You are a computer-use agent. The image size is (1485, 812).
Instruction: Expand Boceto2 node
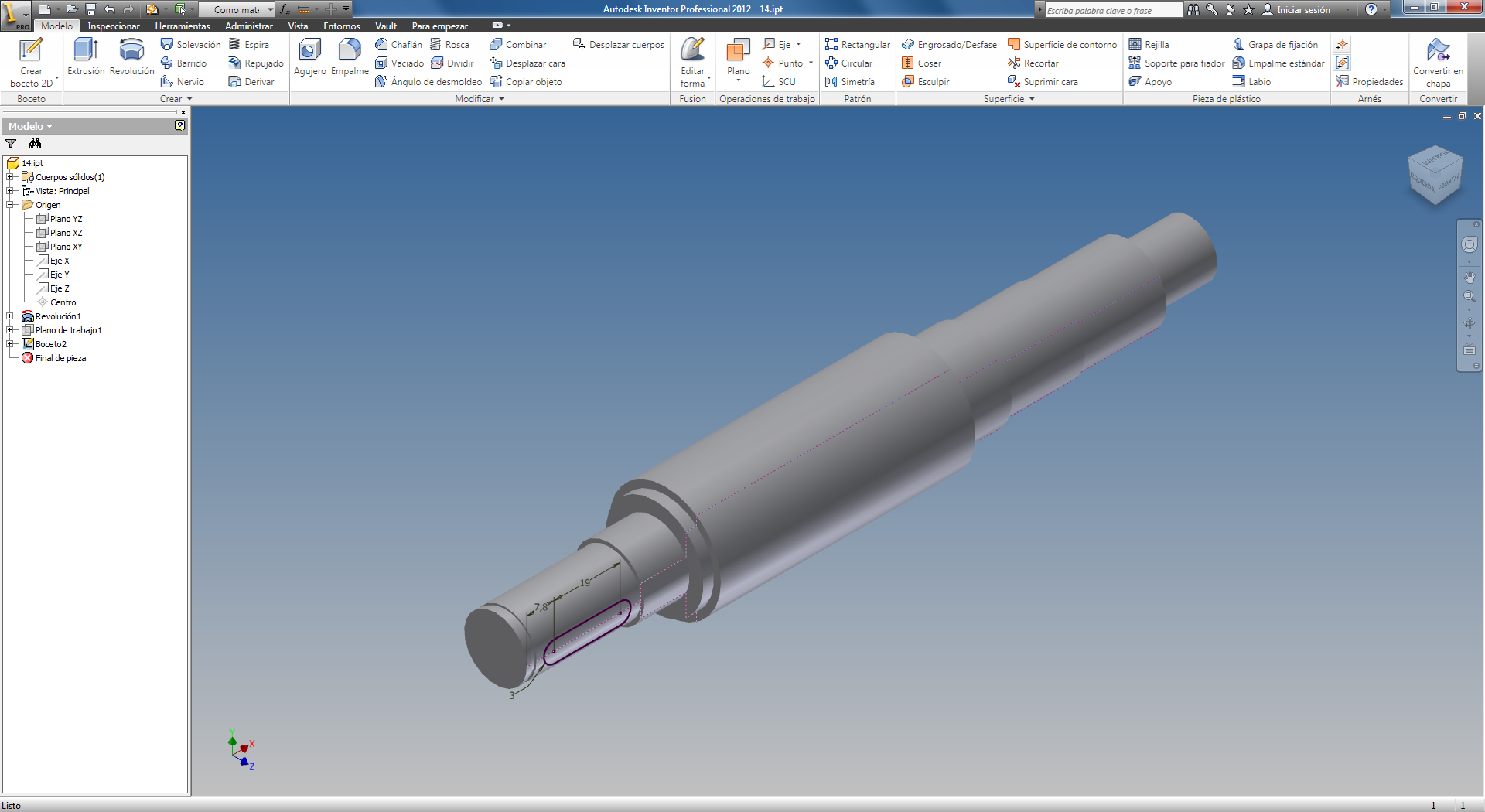(10, 344)
